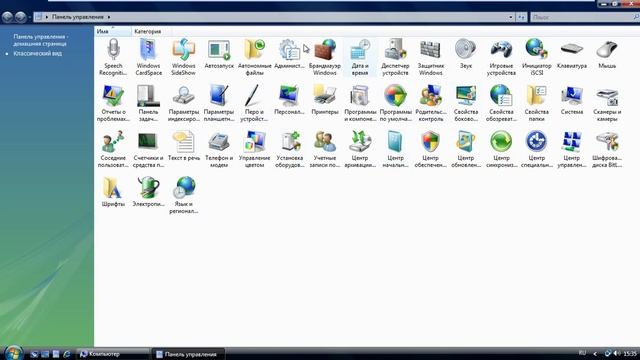Open Шифрование диска BitLocker

coord(607,149)
